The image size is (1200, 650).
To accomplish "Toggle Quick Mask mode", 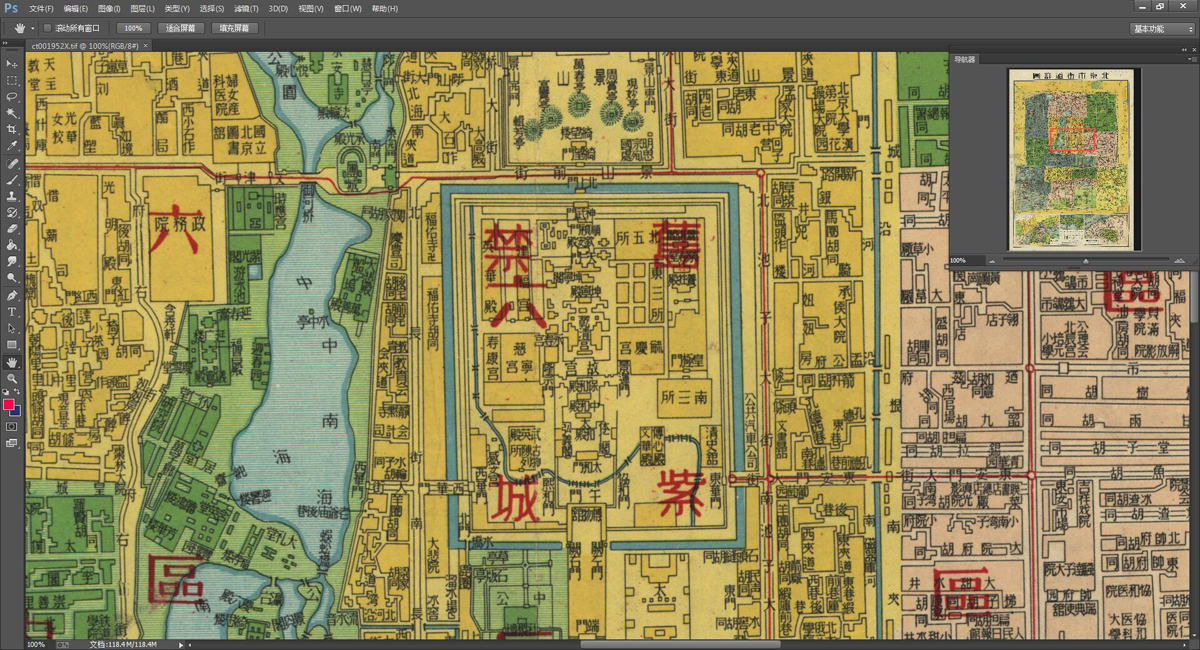I will [x=12, y=426].
